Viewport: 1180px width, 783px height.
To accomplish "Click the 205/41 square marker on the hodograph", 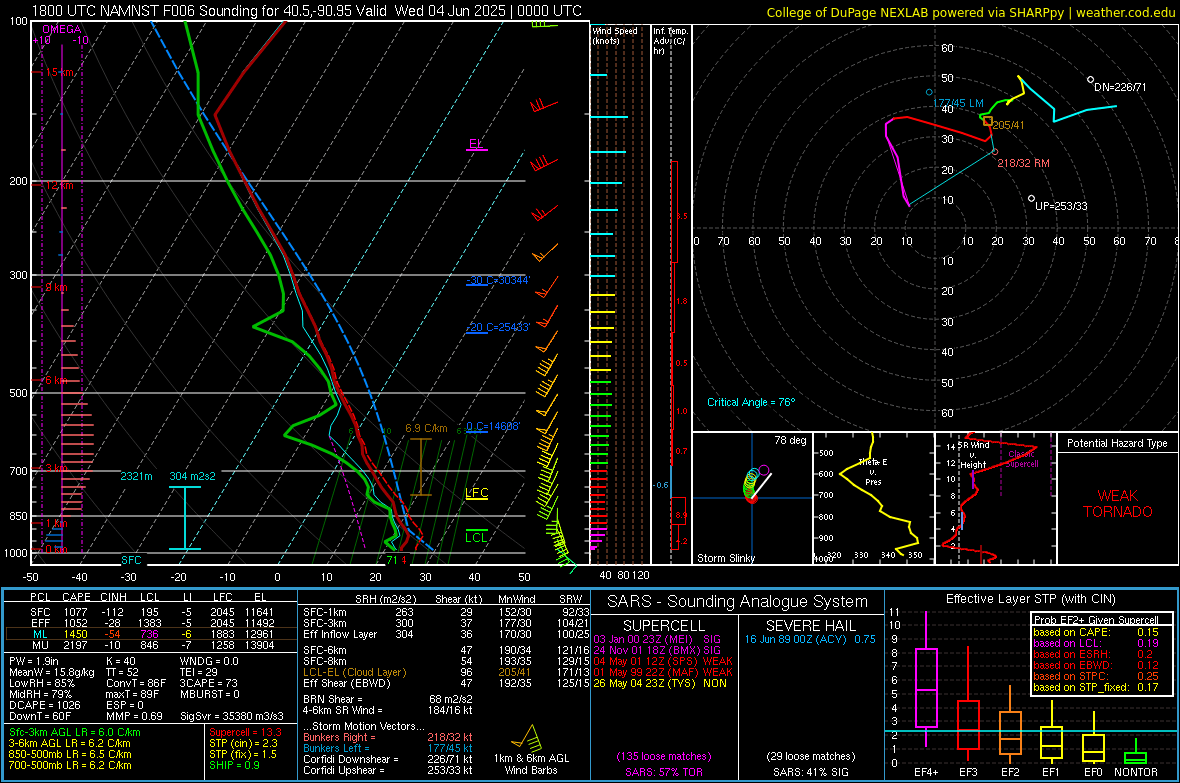I will [x=987, y=120].
